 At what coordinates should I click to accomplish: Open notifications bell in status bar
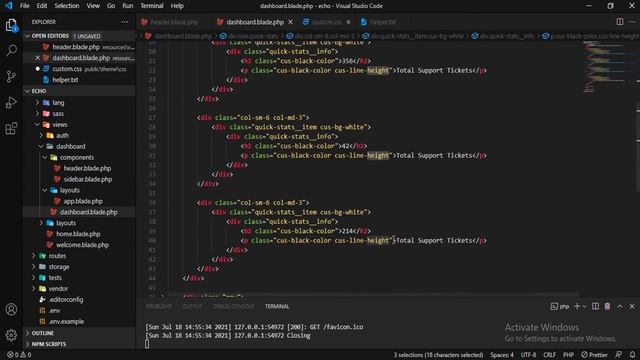632,355
